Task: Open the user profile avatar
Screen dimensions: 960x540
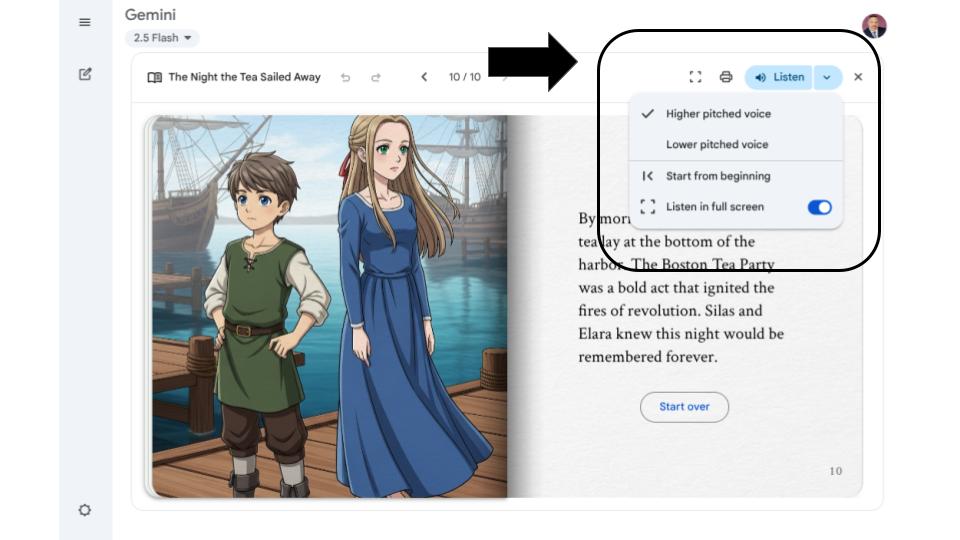Action: coord(874,26)
